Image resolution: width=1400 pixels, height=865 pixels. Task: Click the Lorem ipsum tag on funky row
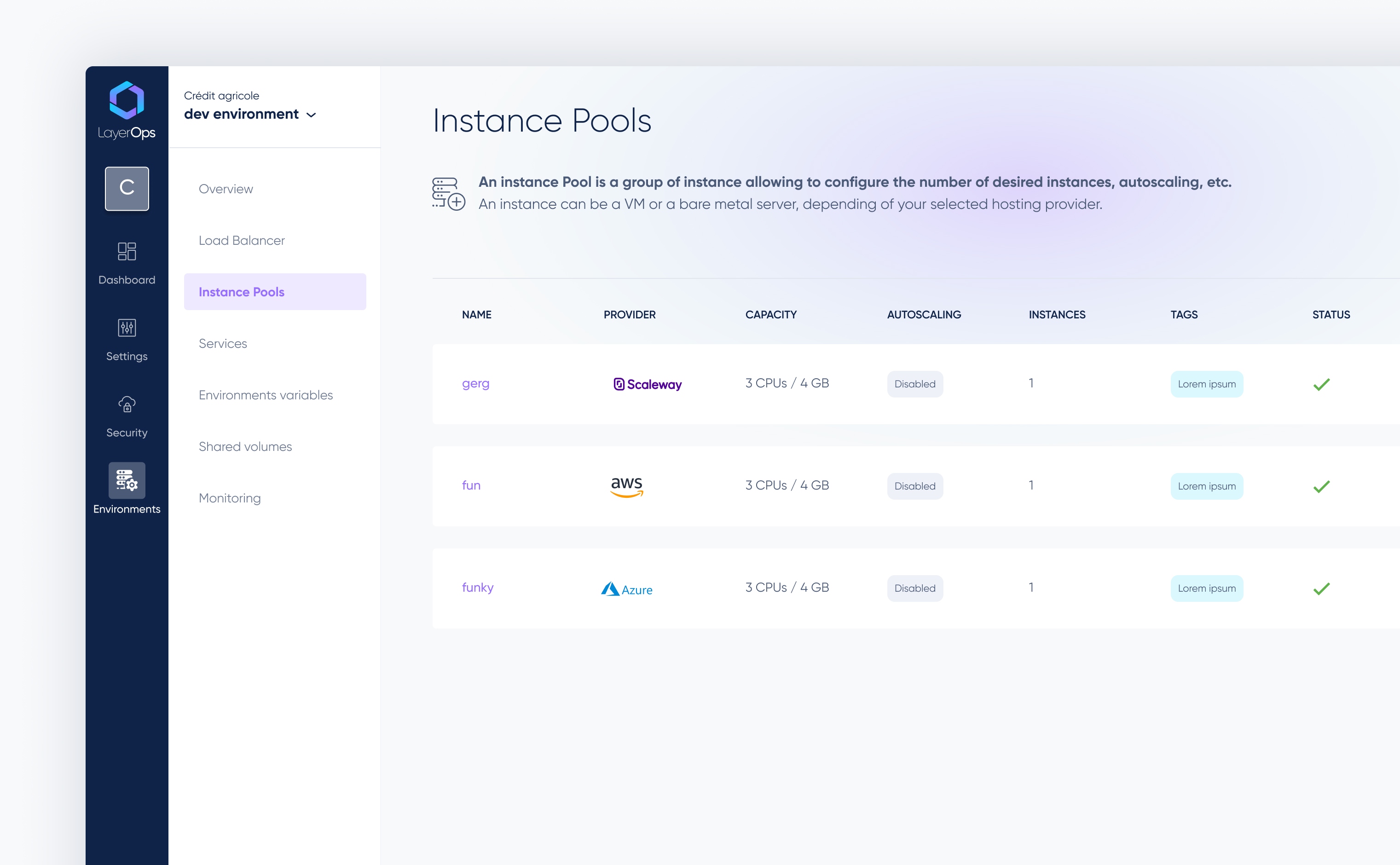point(1206,588)
